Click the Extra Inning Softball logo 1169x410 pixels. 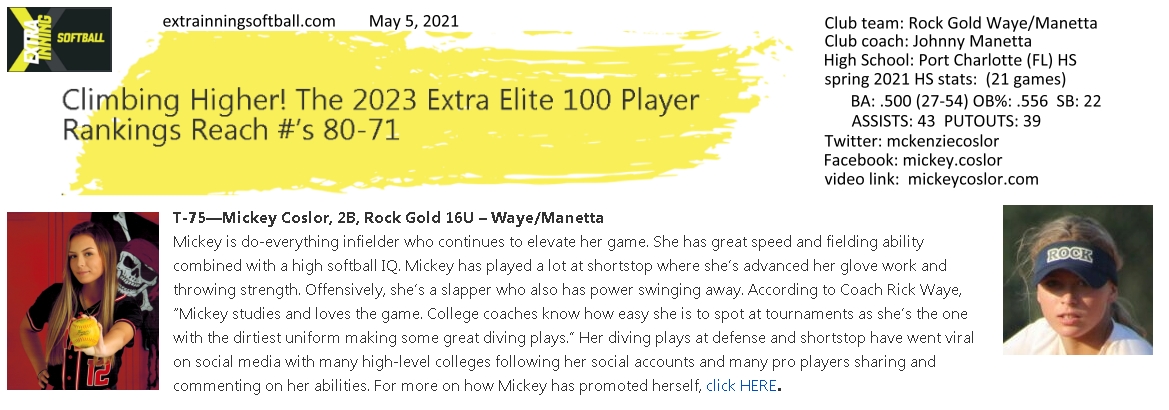coord(60,40)
